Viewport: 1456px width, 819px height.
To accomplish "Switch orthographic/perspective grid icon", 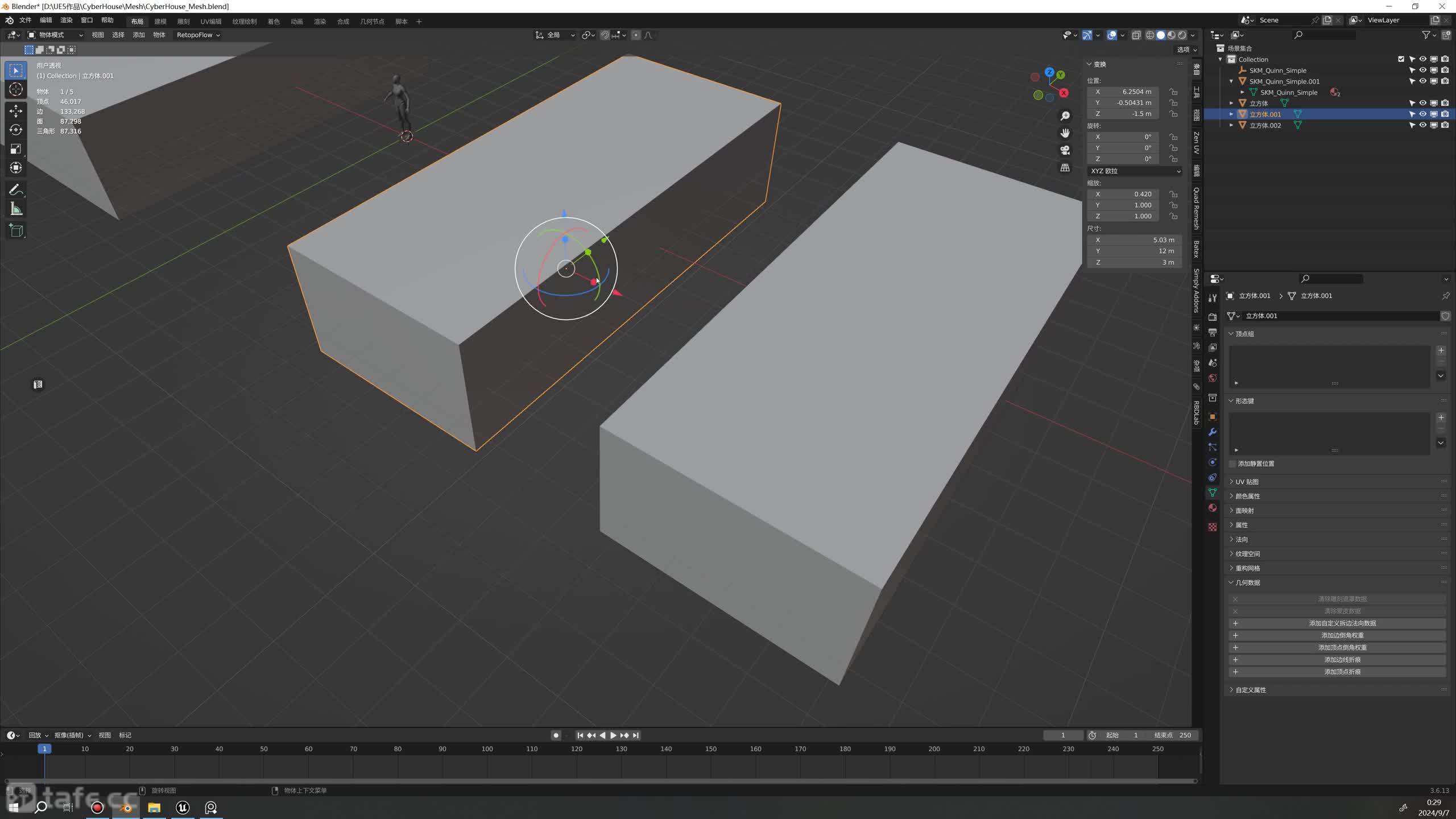I will pyautogui.click(x=1065, y=168).
